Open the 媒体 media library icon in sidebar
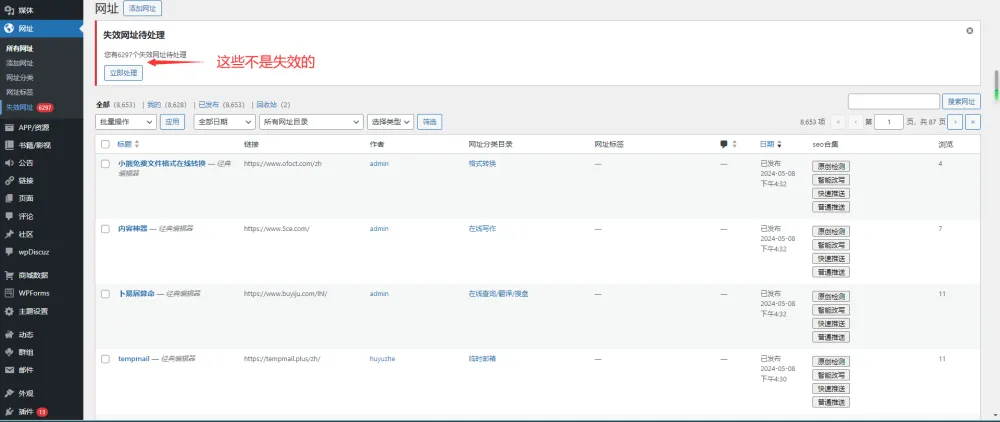 (x=9, y=10)
